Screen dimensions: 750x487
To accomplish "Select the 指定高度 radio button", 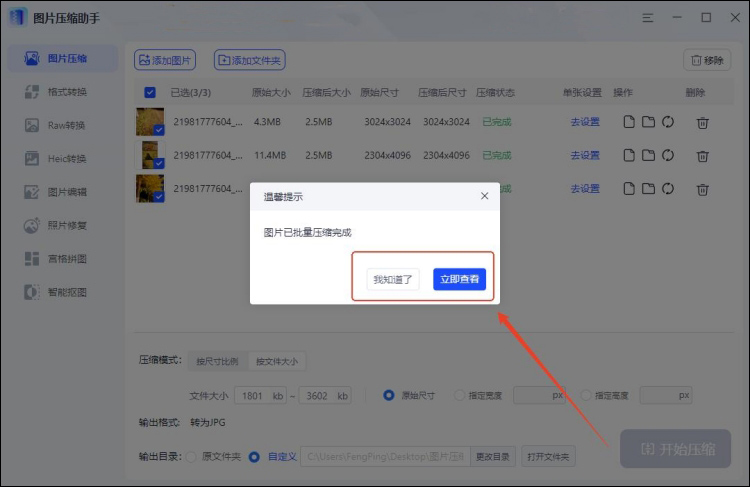I will pyautogui.click(x=586, y=396).
